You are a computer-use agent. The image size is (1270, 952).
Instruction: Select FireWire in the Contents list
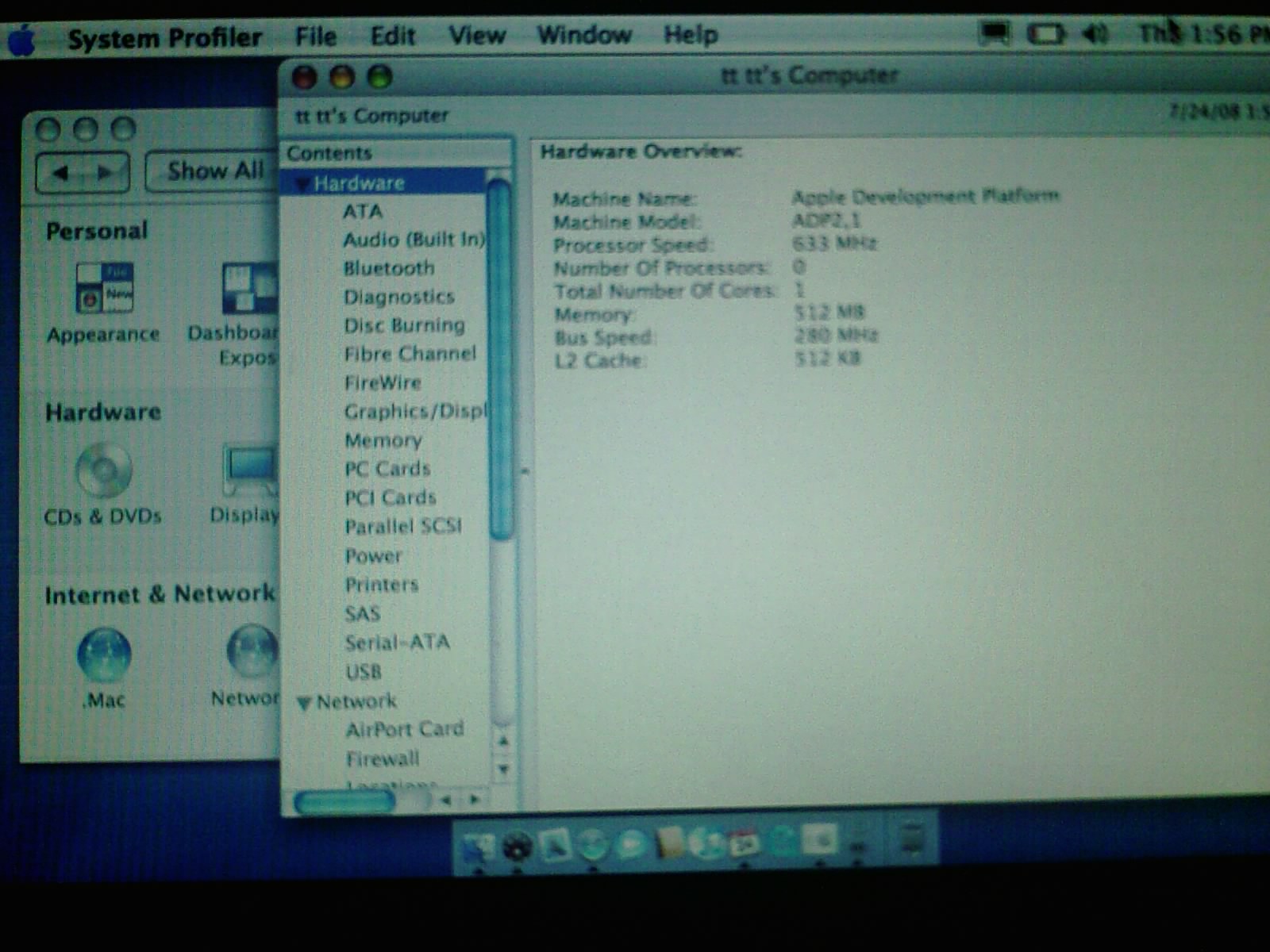tap(383, 382)
